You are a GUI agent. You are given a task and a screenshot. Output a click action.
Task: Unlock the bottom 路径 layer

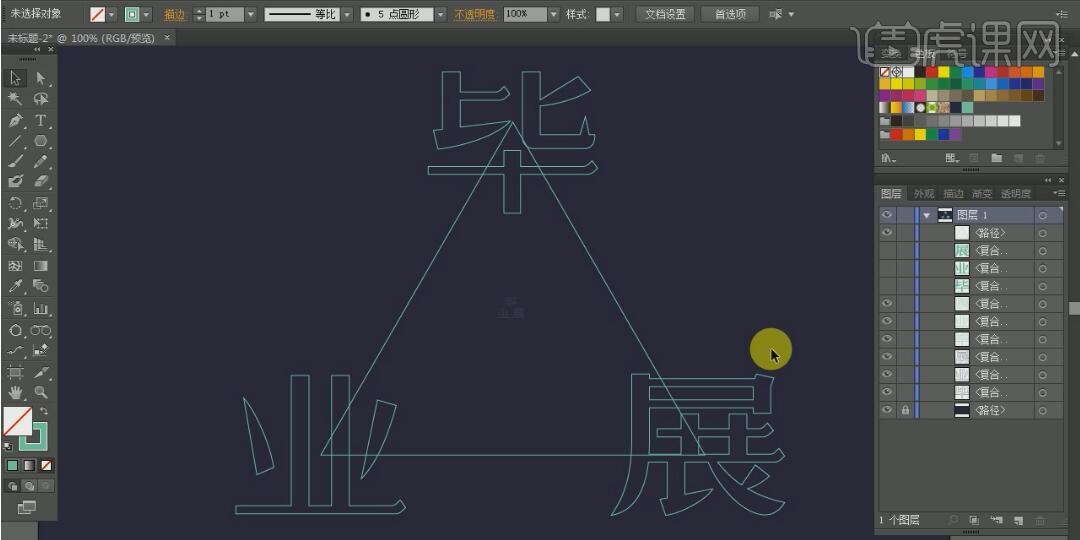(905, 410)
